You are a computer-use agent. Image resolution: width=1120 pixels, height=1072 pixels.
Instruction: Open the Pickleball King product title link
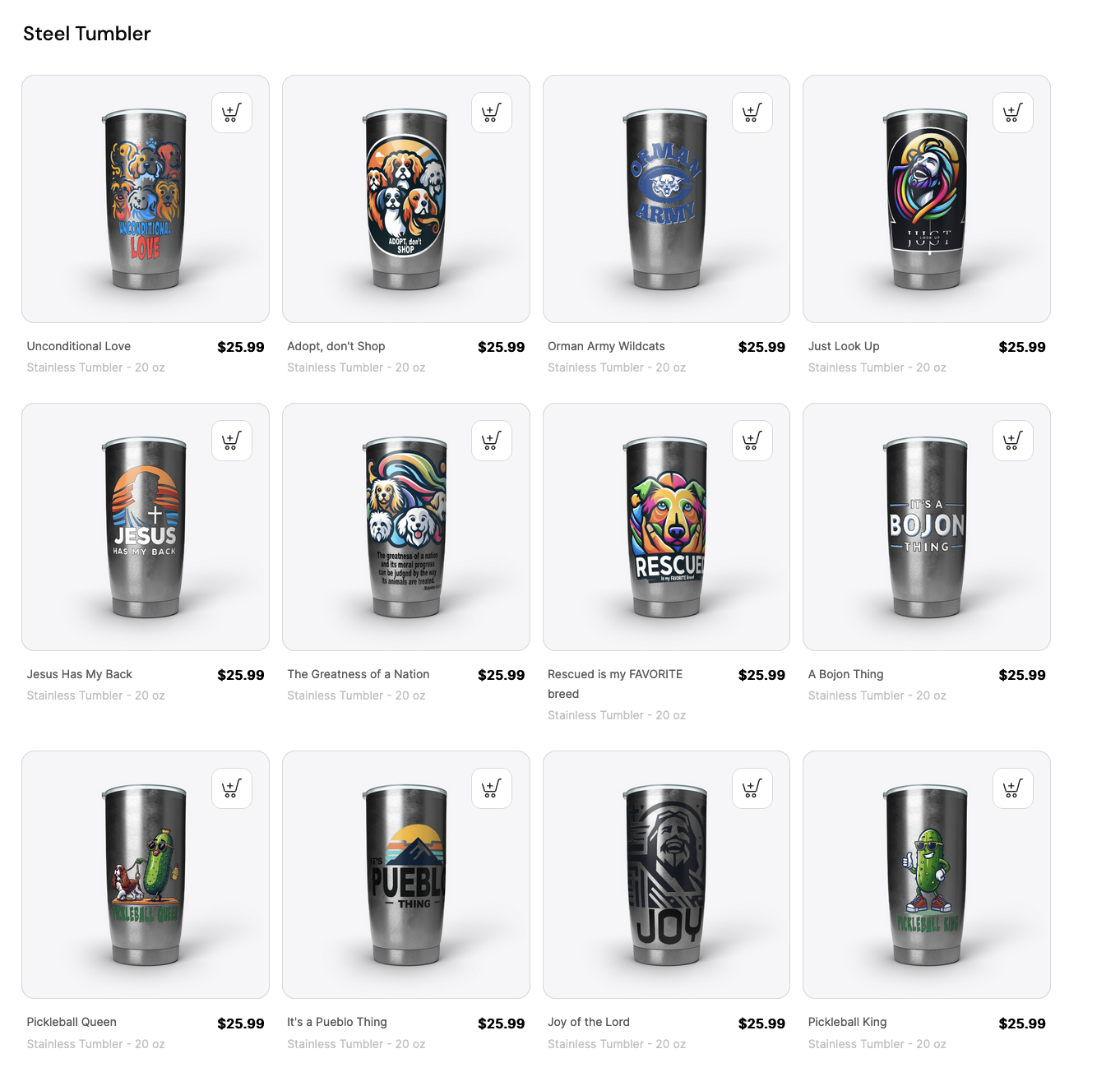pos(847,1022)
